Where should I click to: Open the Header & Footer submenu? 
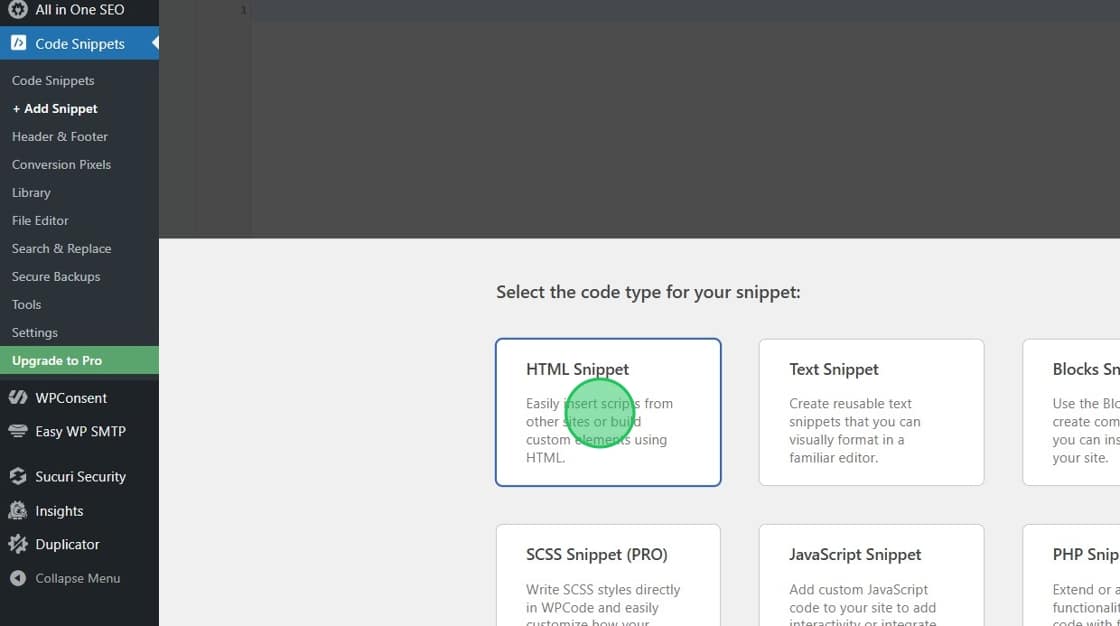(60, 137)
